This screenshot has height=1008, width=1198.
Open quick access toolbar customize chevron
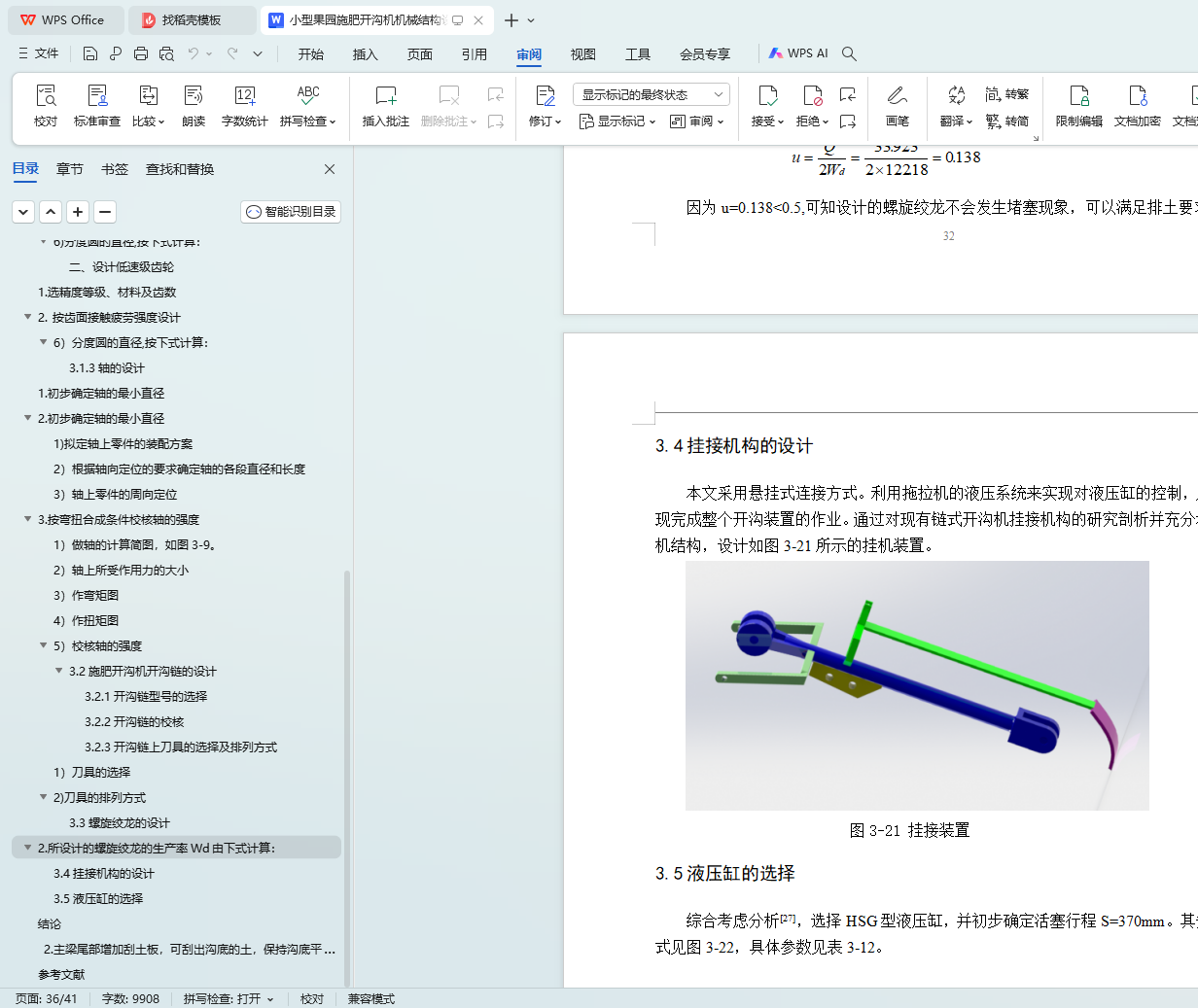coord(258,53)
